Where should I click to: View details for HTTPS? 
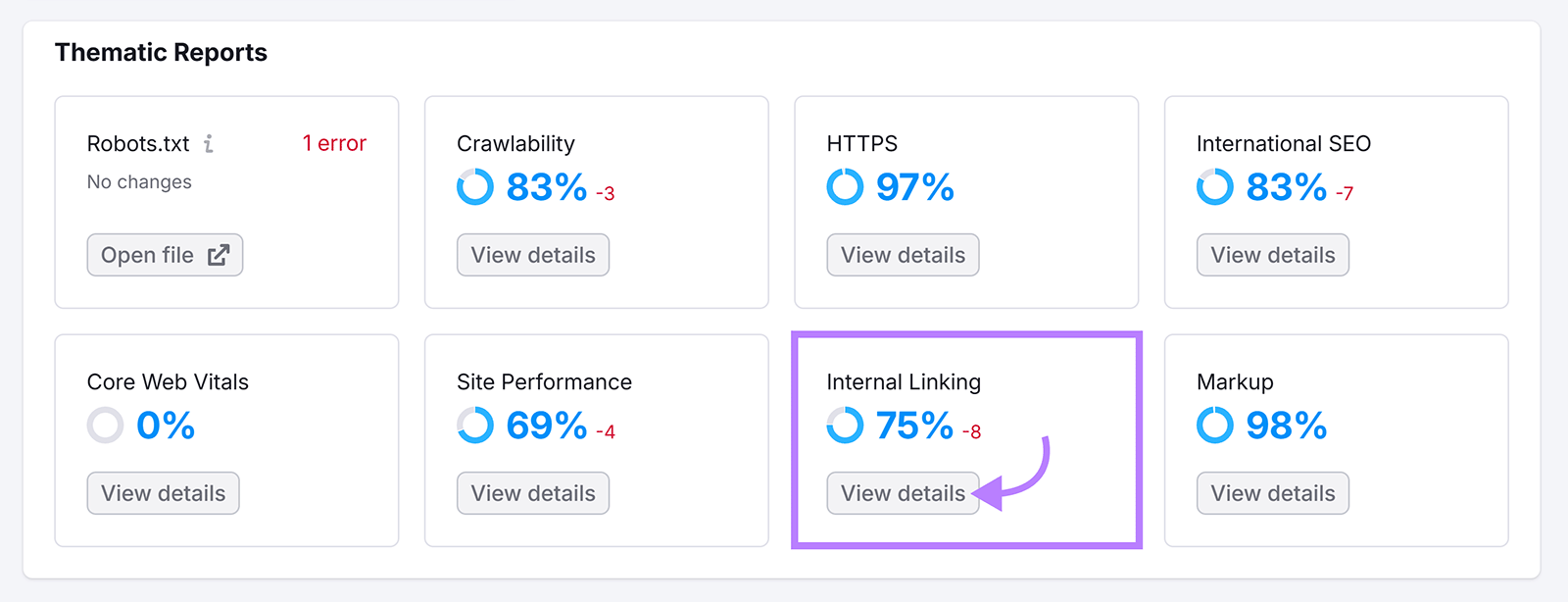902,255
